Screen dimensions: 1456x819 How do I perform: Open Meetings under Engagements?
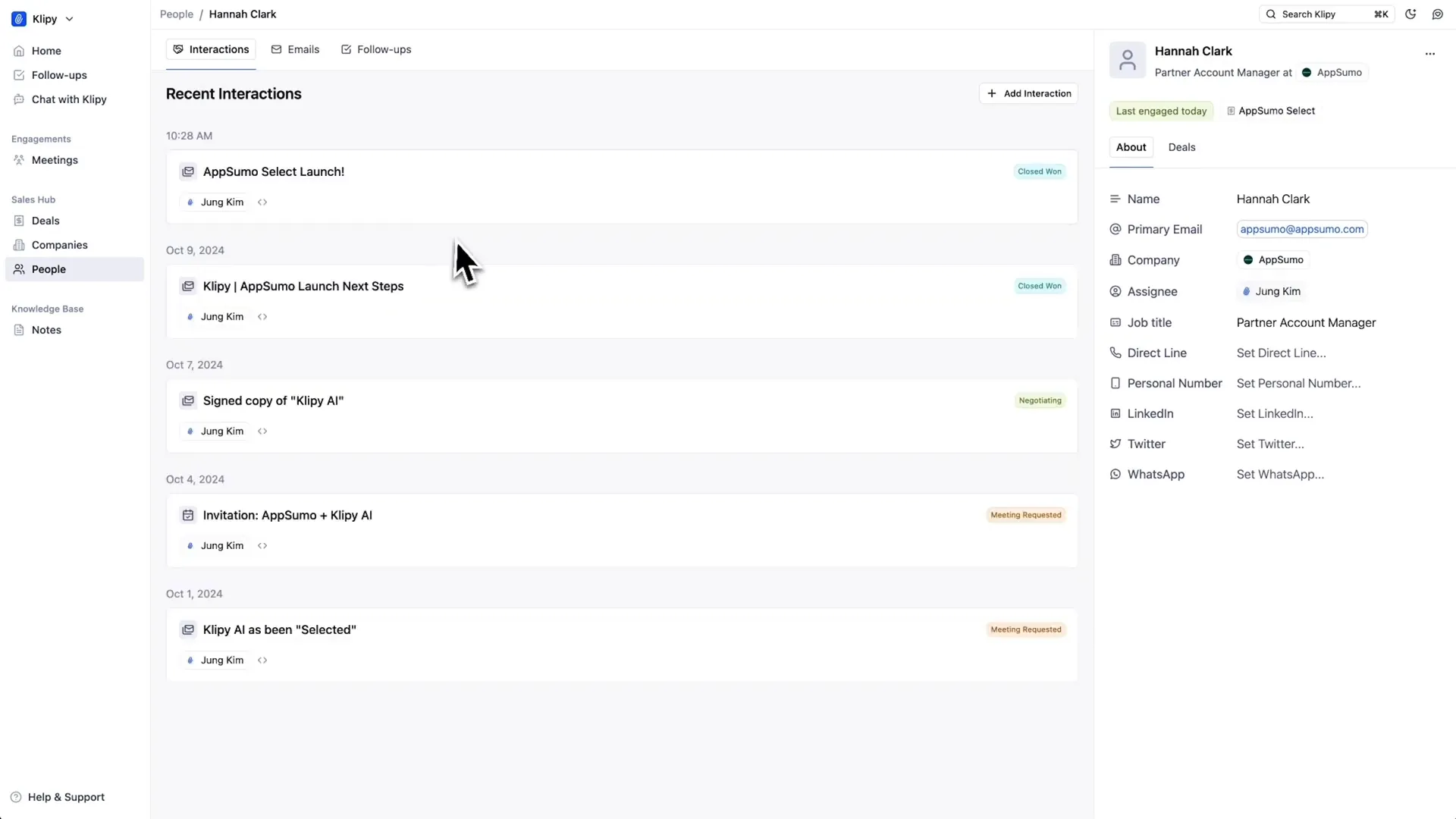(74, 160)
